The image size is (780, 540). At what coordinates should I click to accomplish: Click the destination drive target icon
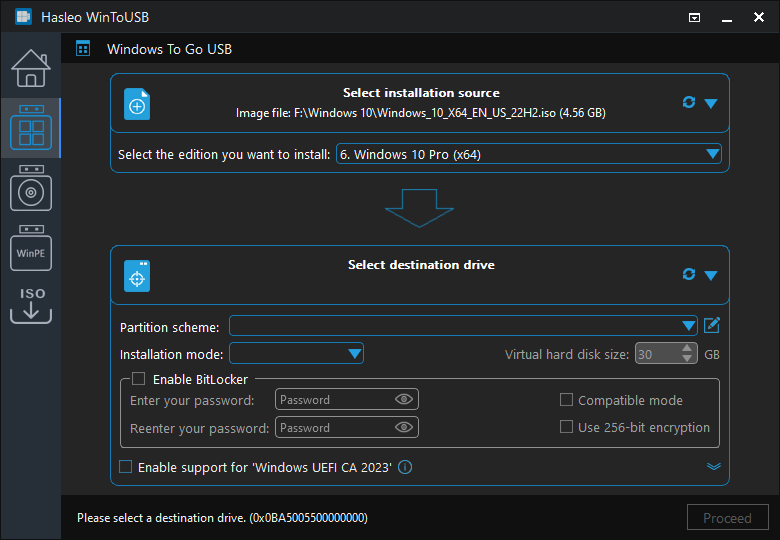coord(137,276)
